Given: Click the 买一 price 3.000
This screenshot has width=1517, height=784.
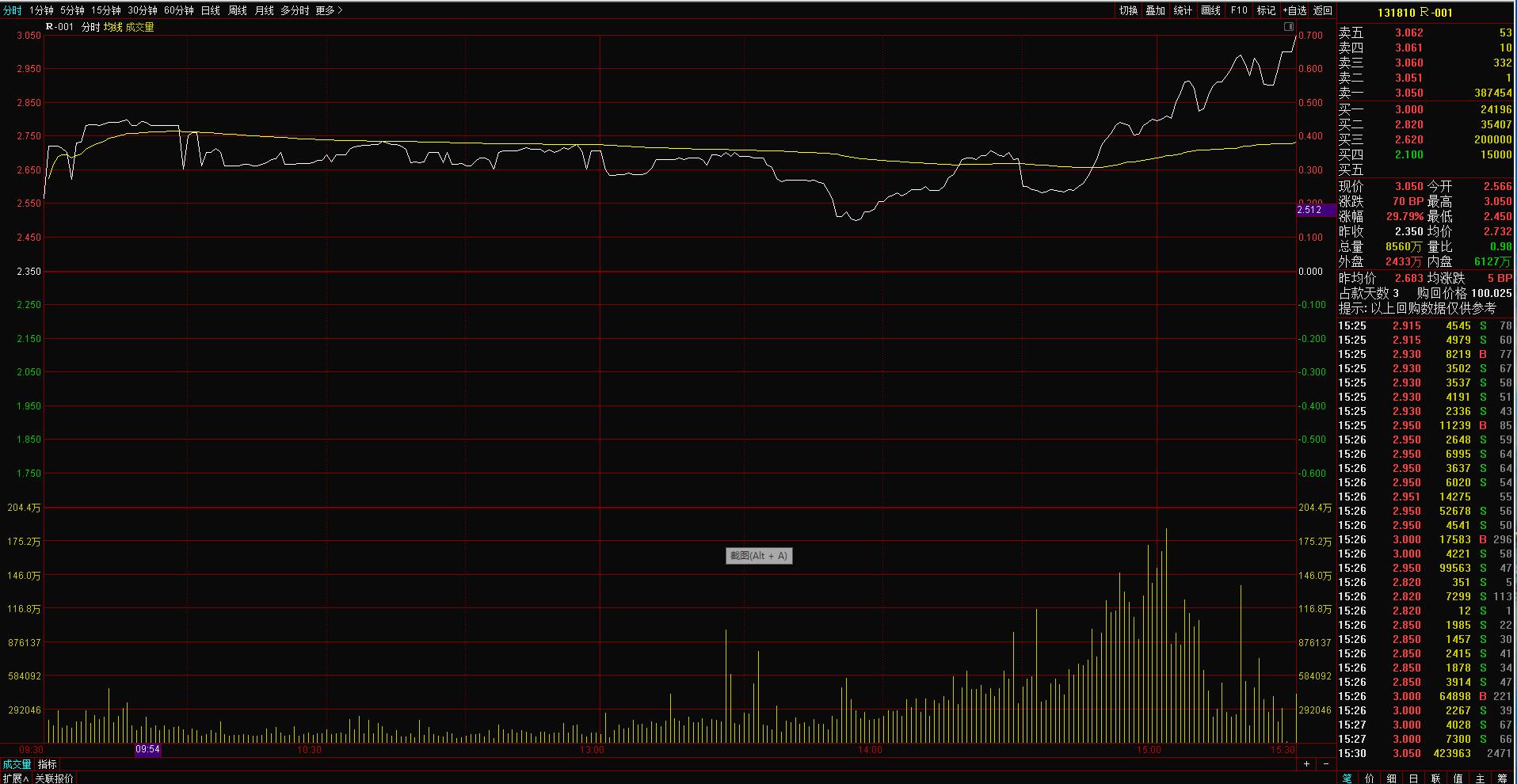Looking at the screenshot, I should [1409, 109].
